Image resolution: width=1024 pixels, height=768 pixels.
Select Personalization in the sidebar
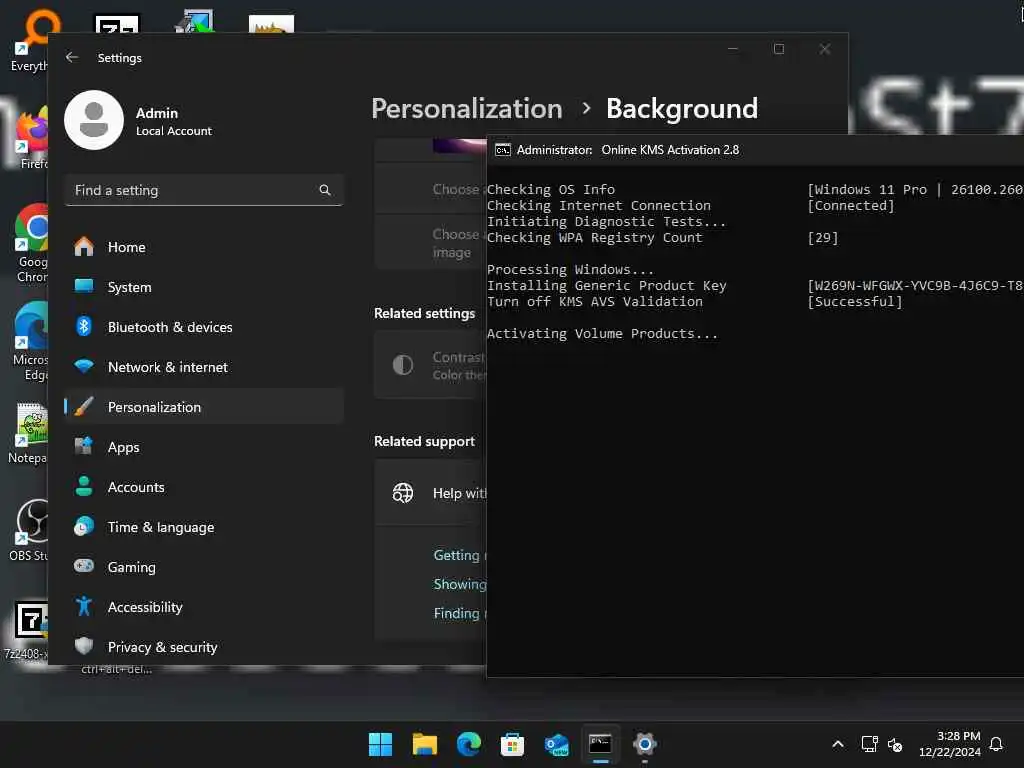coord(204,407)
